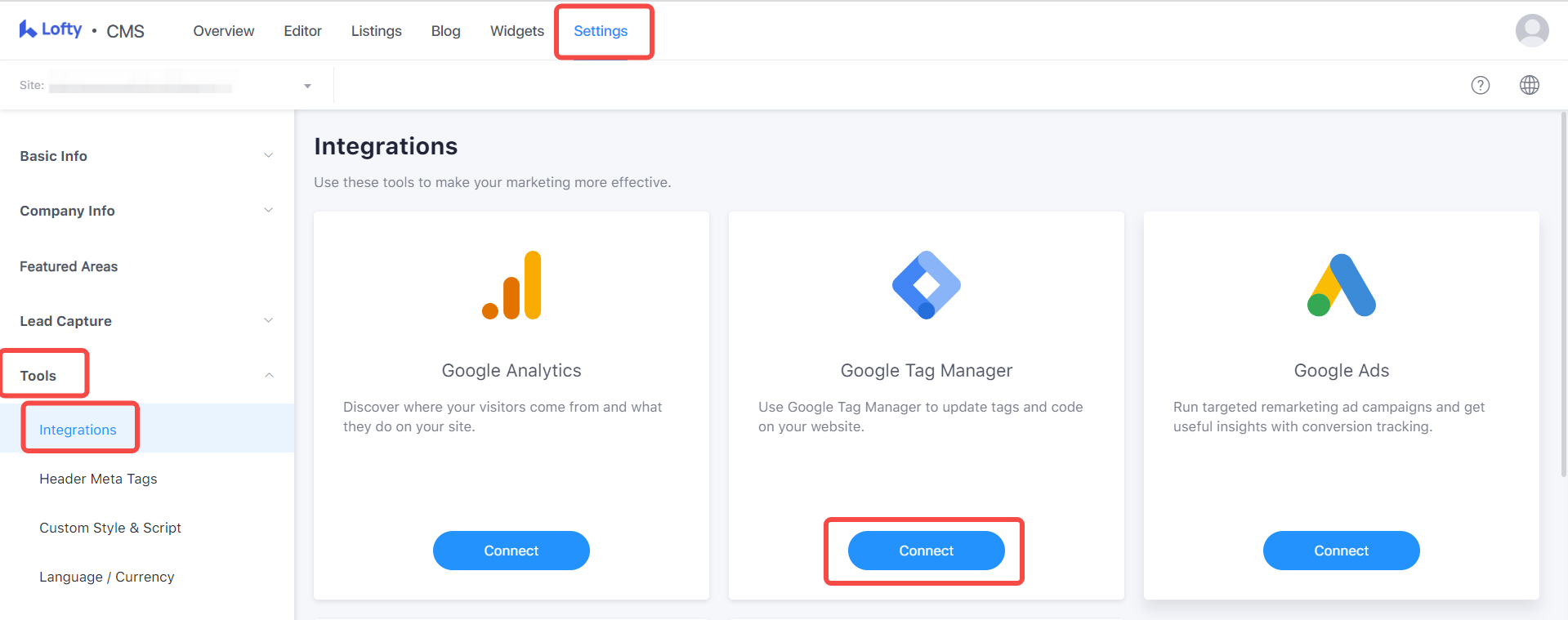The height and width of the screenshot is (620, 1568).
Task: Click the Lofty logo icon
Action: tap(28, 29)
